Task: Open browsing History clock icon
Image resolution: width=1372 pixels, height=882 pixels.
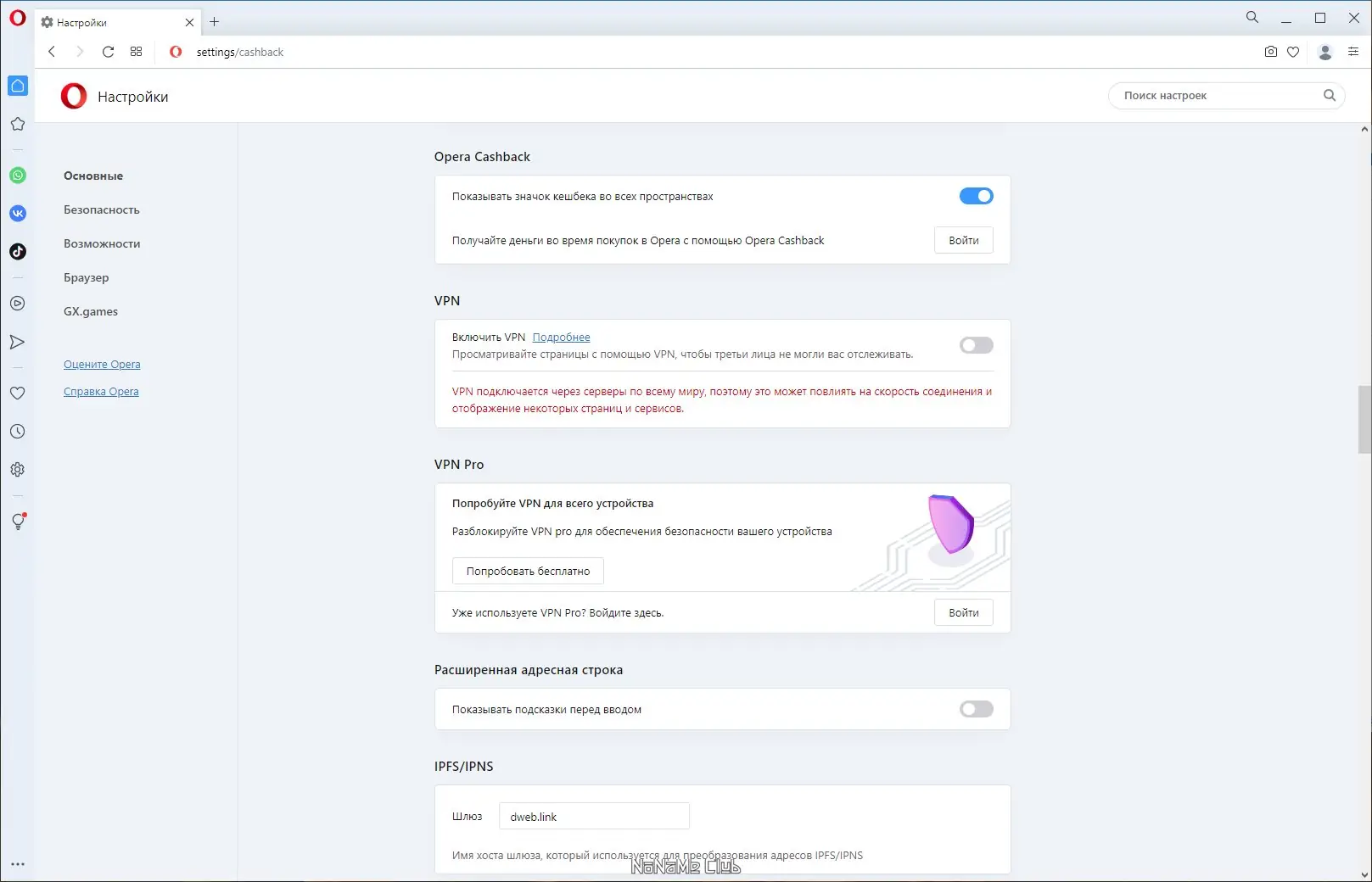Action: coord(18,432)
